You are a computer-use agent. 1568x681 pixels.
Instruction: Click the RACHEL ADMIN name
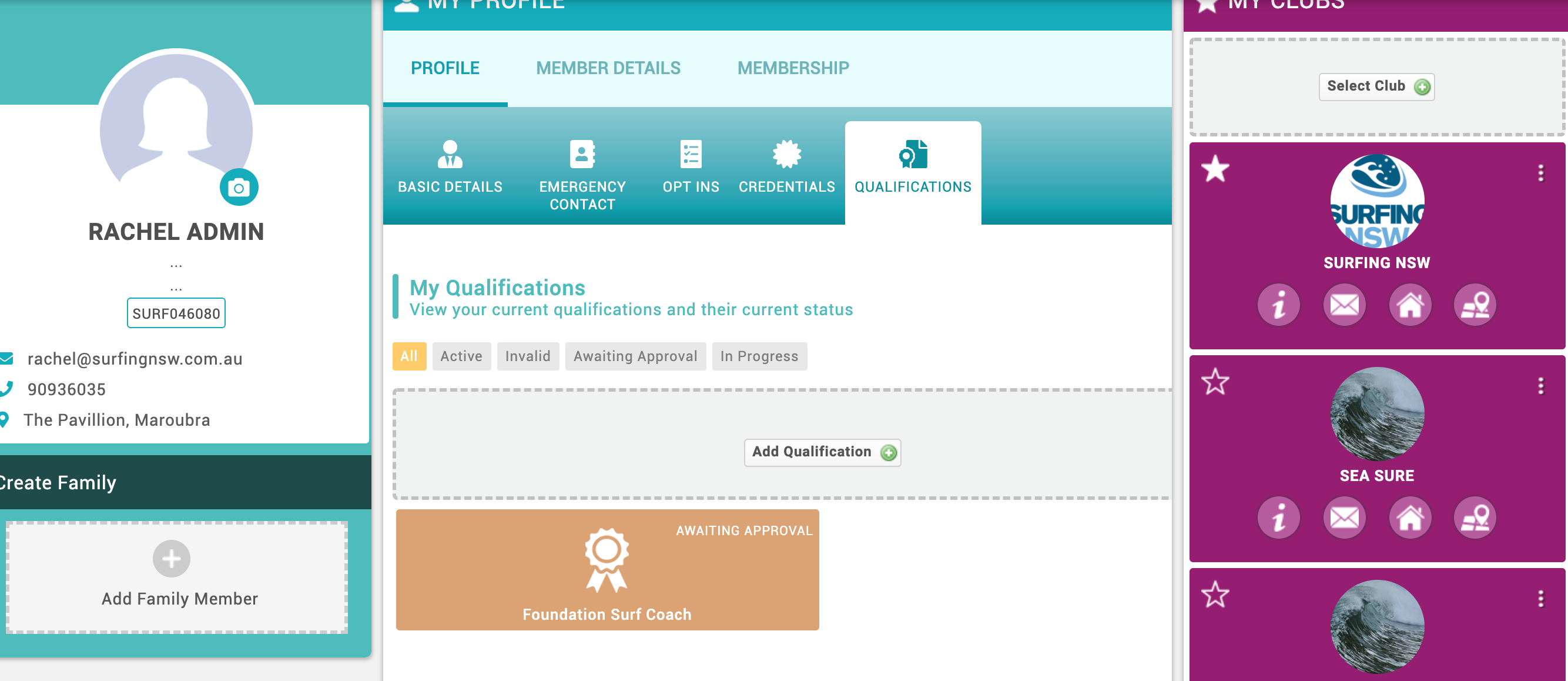coord(176,232)
